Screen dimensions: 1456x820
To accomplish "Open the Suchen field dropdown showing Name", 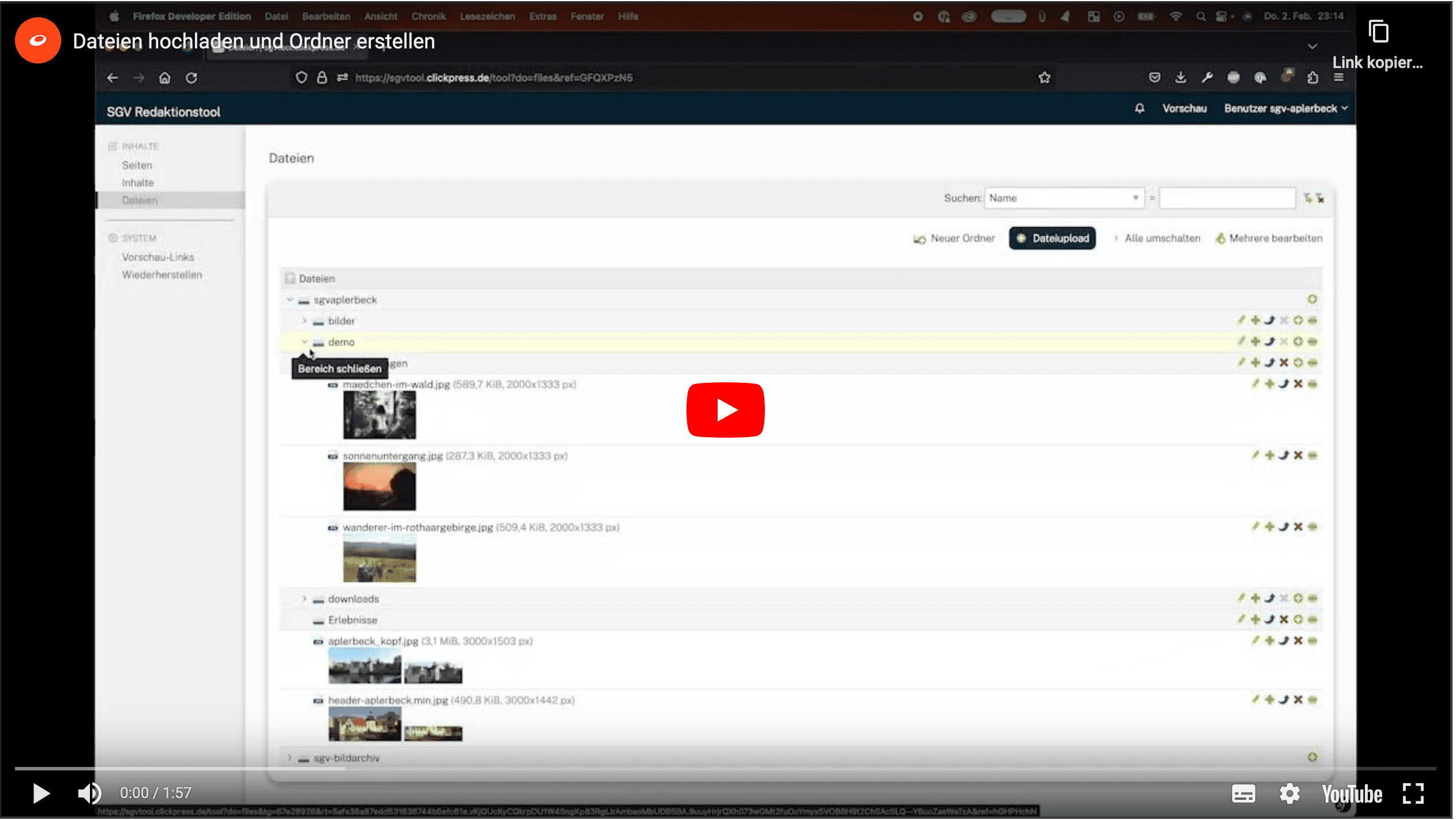I will click(x=1064, y=198).
